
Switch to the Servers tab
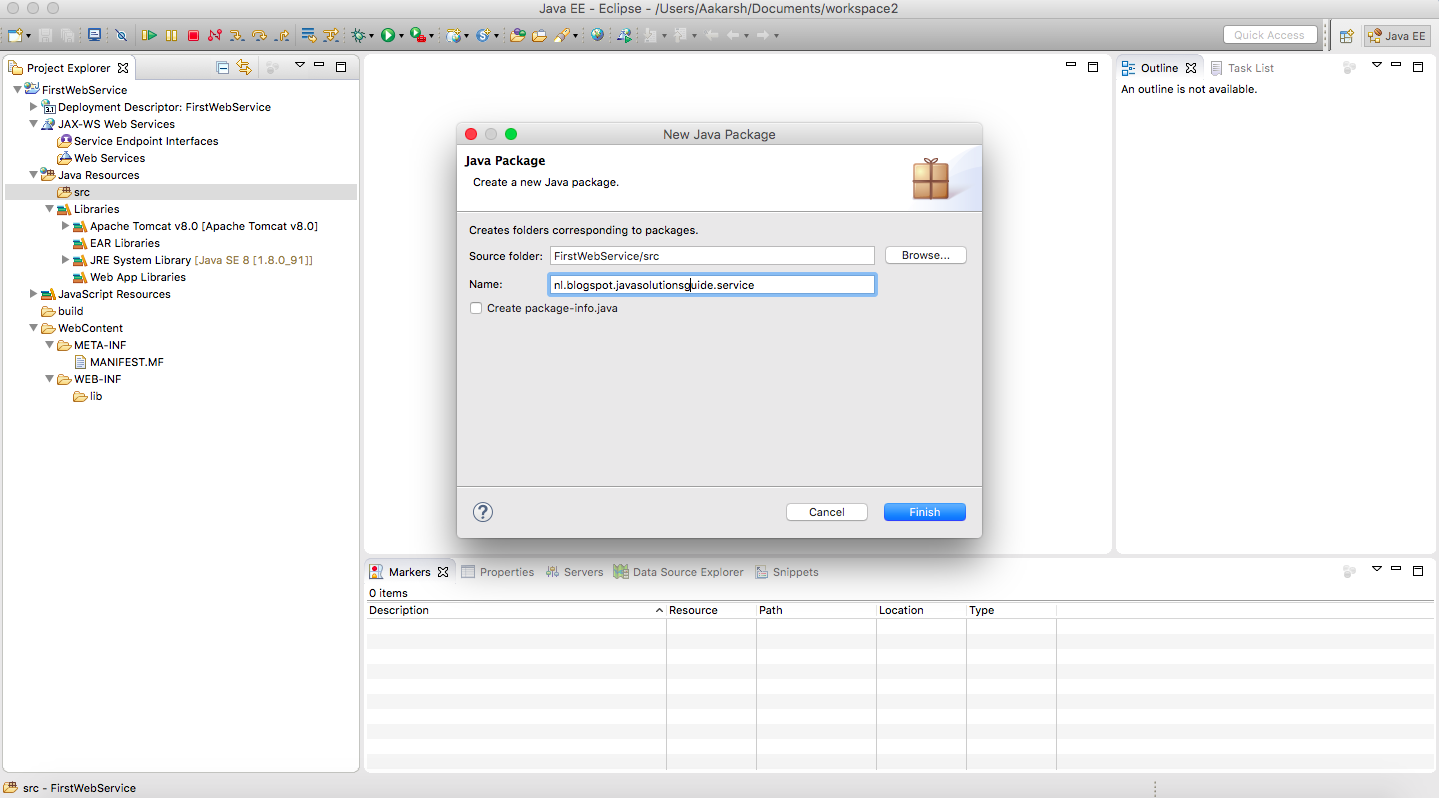coord(575,572)
